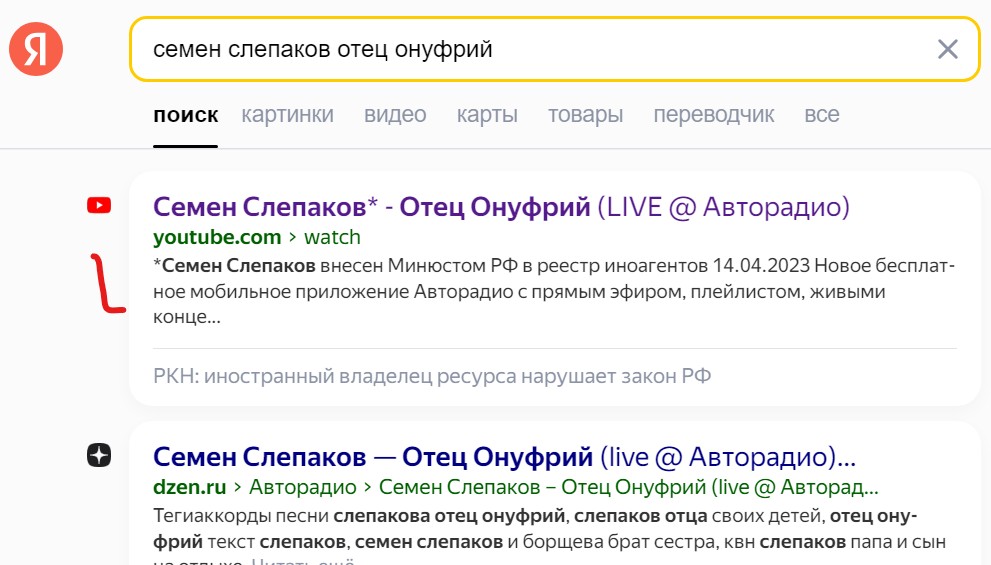Switch to the 'видео' tab
991x565 pixels.
395,115
